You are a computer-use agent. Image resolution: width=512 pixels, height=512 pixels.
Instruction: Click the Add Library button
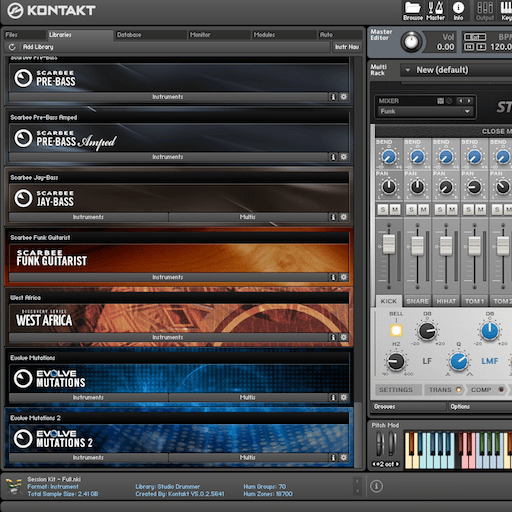tap(38, 47)
